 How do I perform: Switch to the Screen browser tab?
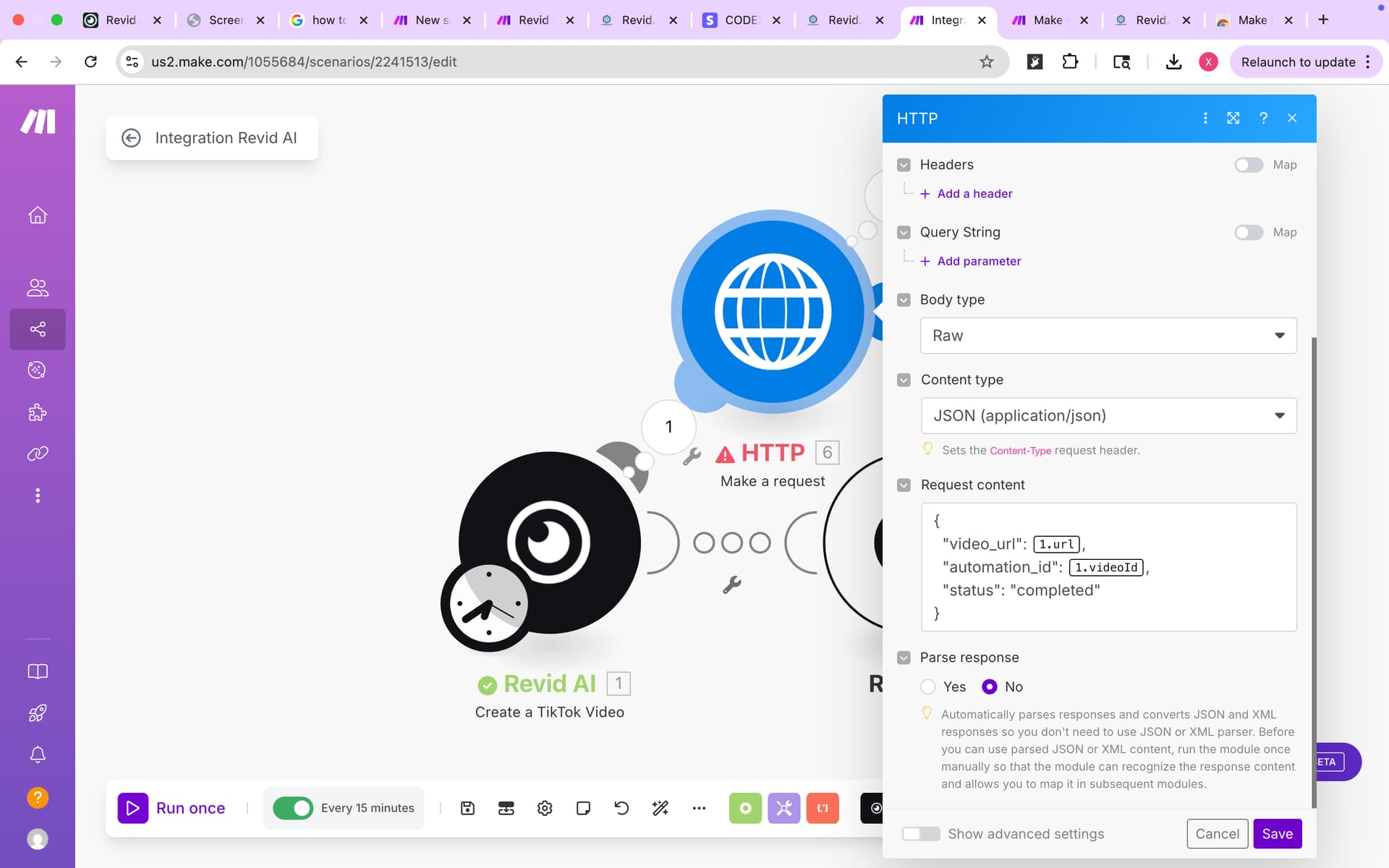pos(226,20)
